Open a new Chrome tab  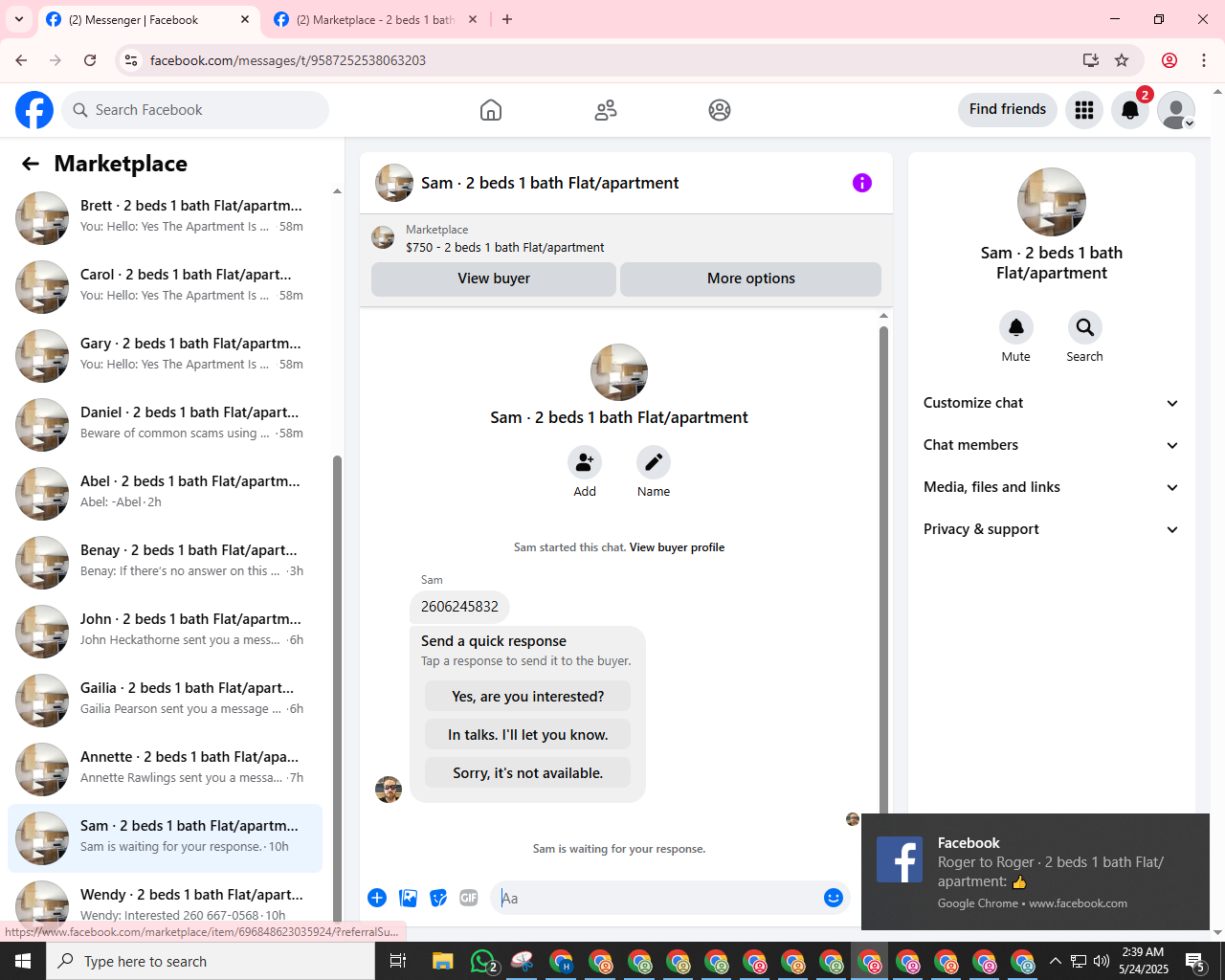click(507, 19)
